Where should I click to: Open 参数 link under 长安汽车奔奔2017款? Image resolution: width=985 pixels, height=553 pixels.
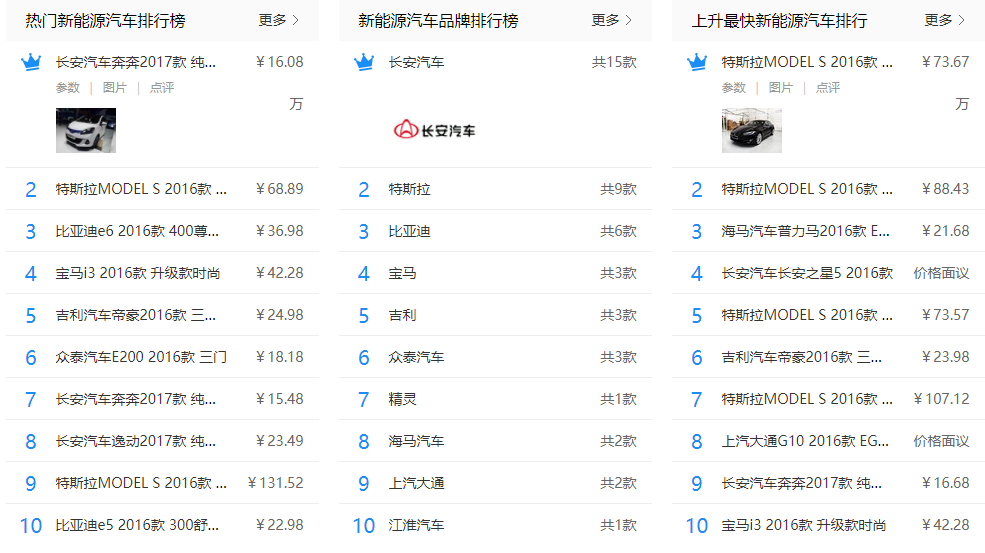click(68, 88)
